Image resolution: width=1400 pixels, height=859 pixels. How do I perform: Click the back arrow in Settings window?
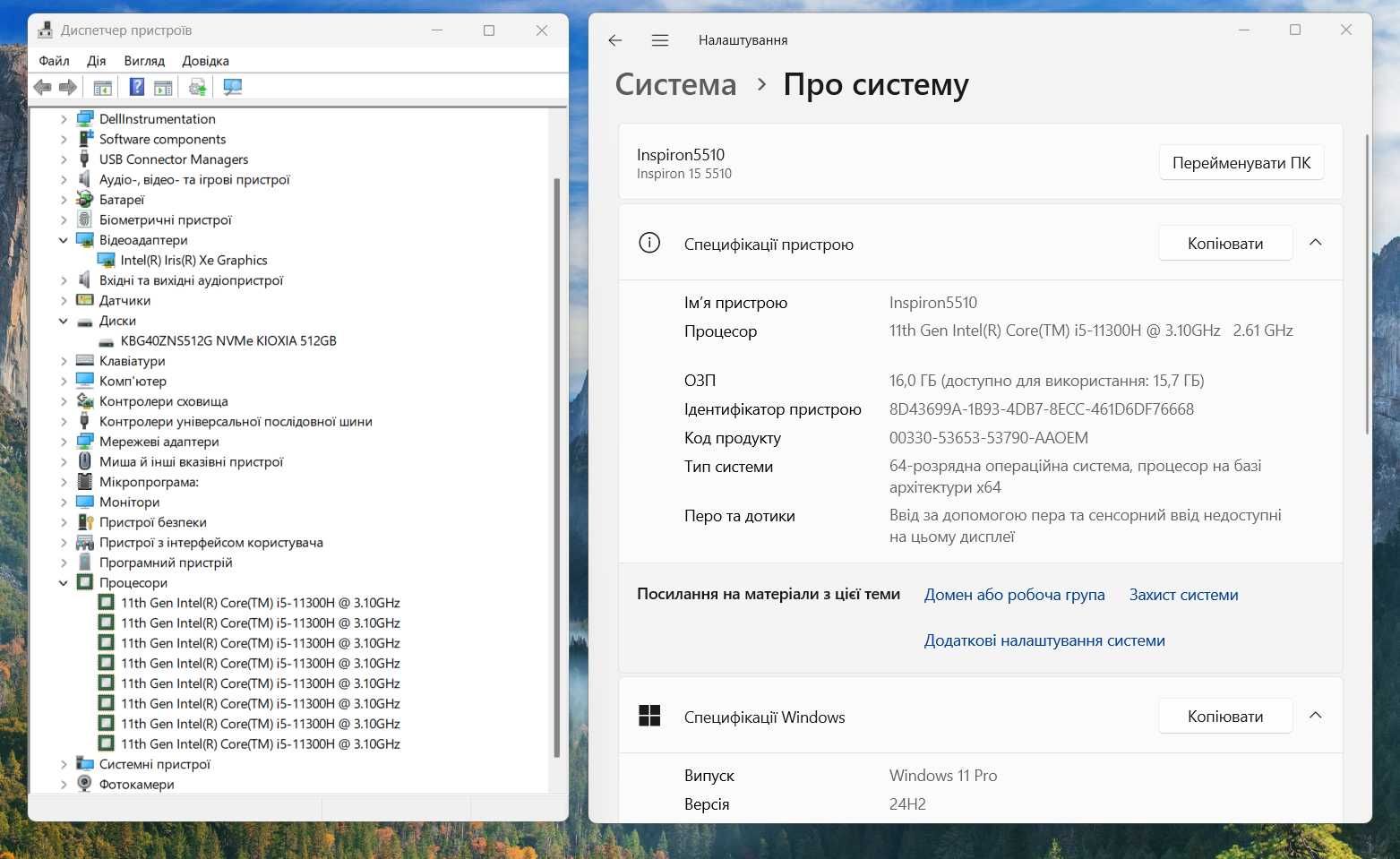point(614,40)
